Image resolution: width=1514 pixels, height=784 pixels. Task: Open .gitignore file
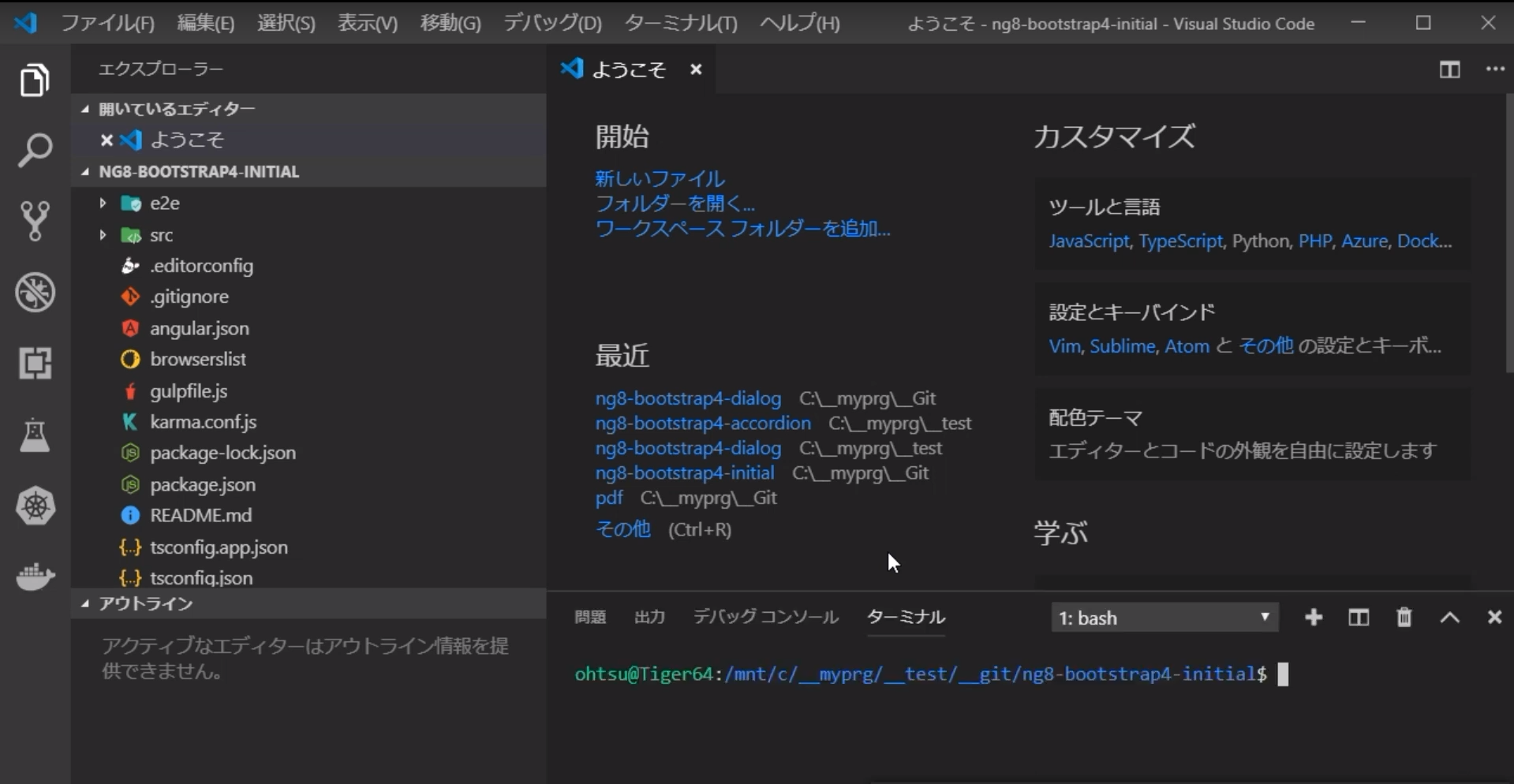point(189,297)
